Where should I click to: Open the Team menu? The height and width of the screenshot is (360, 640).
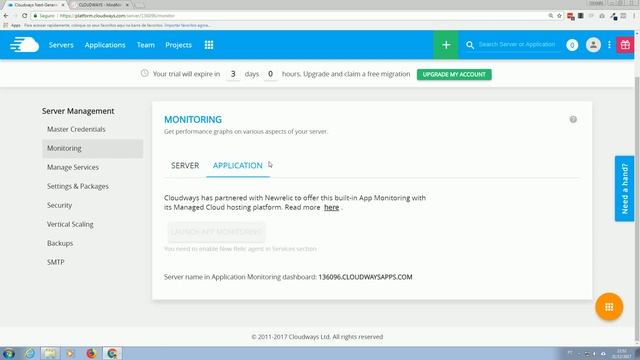[x=146, y=45]
